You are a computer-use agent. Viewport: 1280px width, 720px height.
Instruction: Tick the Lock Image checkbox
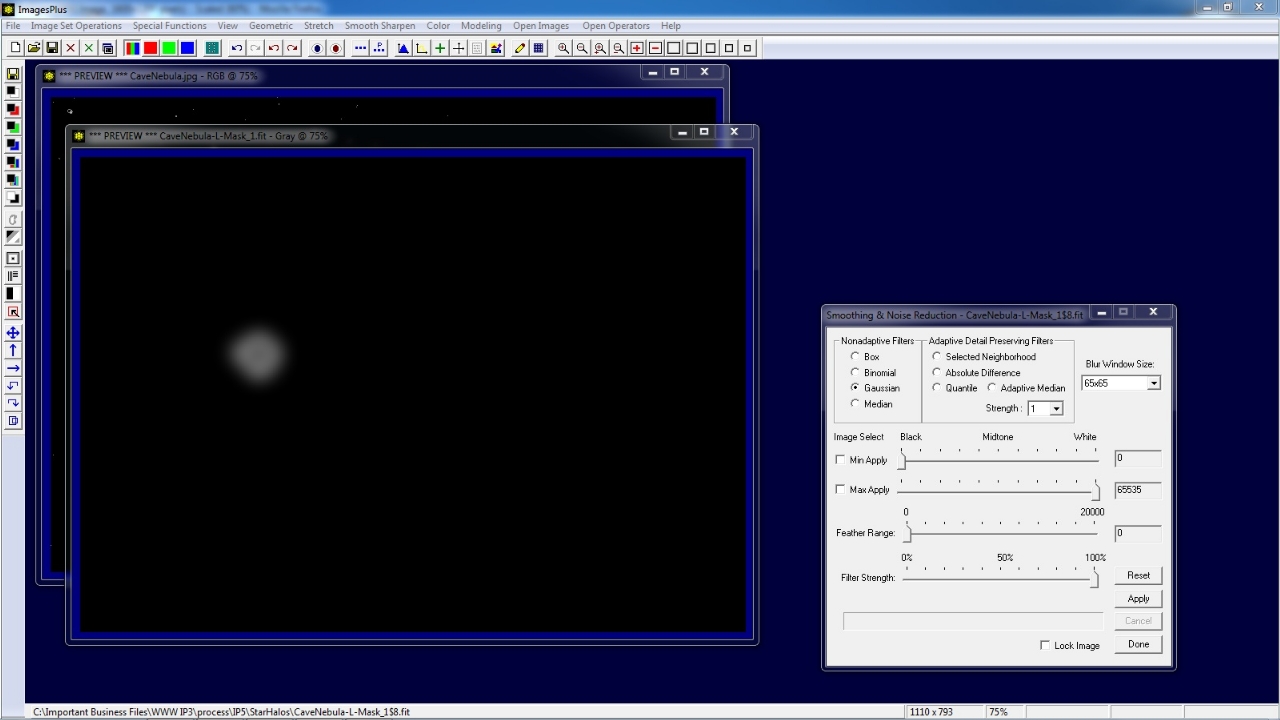1045,645
